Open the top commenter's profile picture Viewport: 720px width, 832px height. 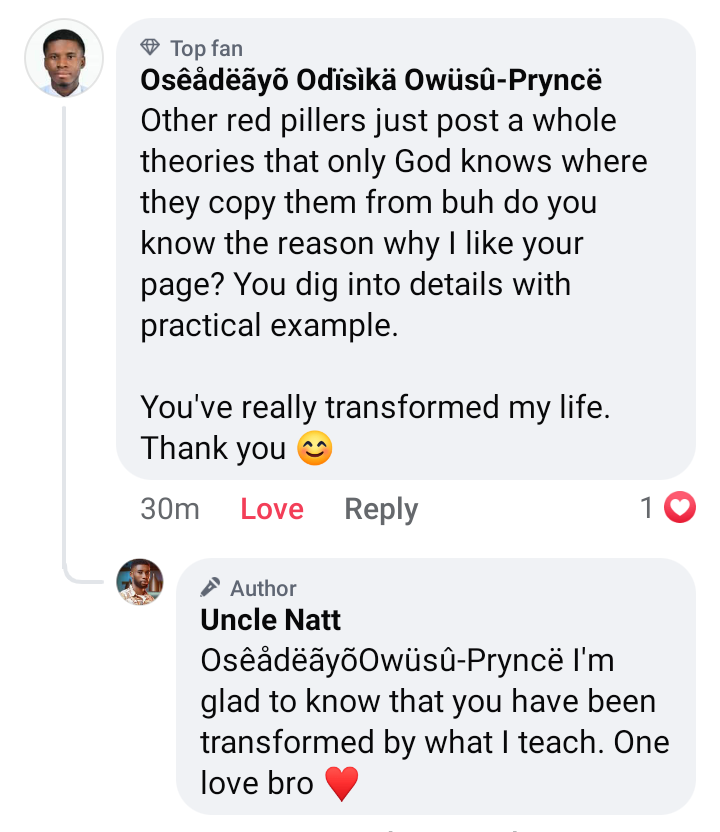(x=63, y=58)
